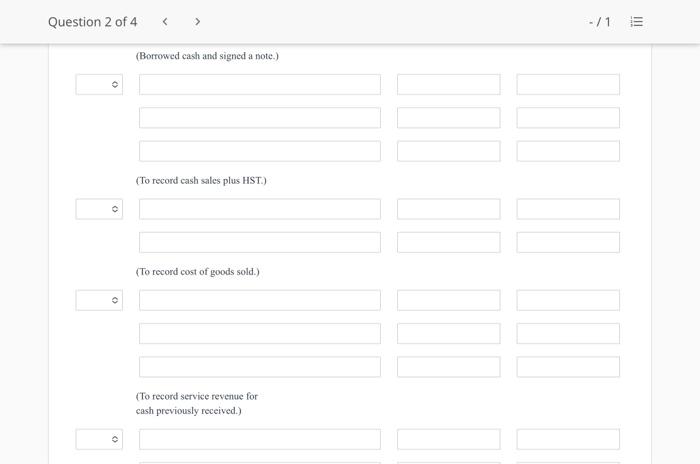
Task: Top-row account field in group above service revenue note
Action: click(x=260, y=300)
